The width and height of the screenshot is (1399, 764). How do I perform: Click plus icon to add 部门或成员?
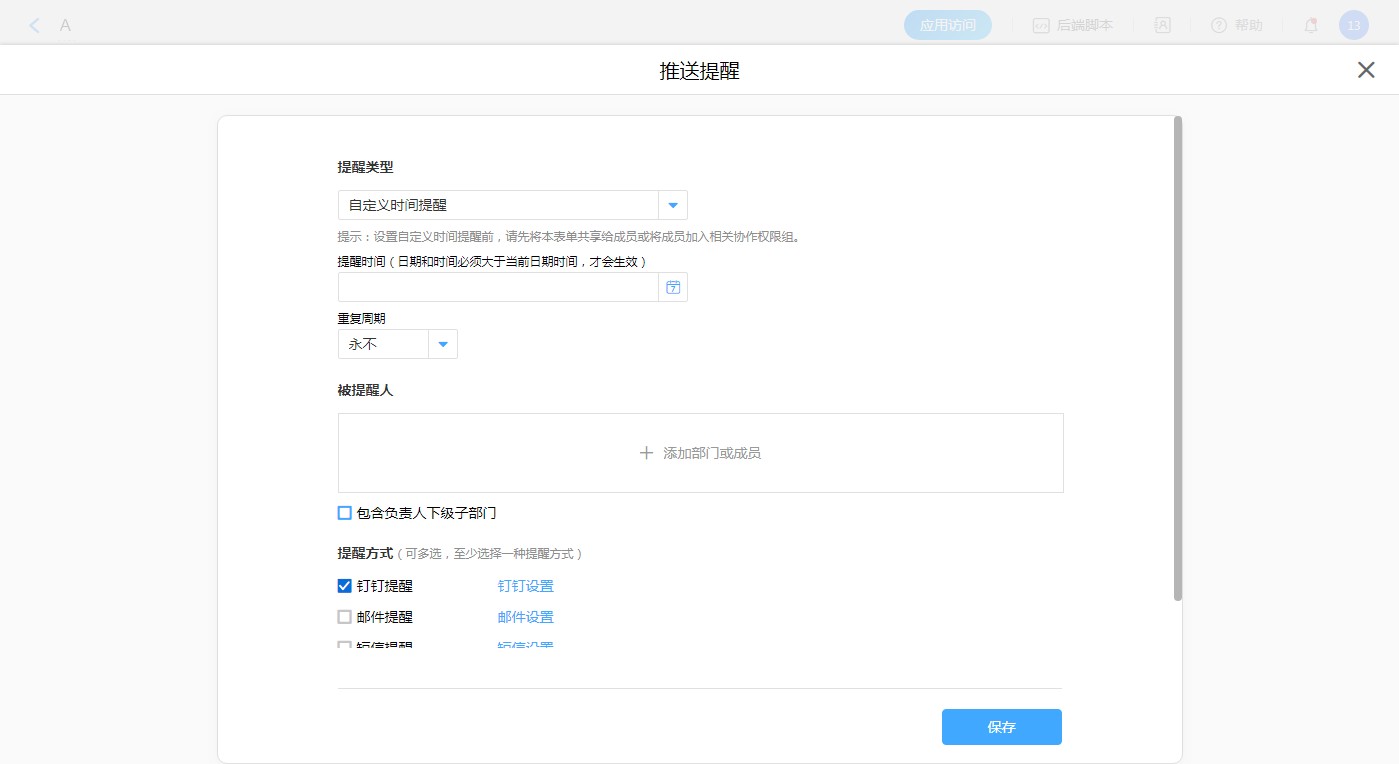pyautogui.click(x=646, y=453)
